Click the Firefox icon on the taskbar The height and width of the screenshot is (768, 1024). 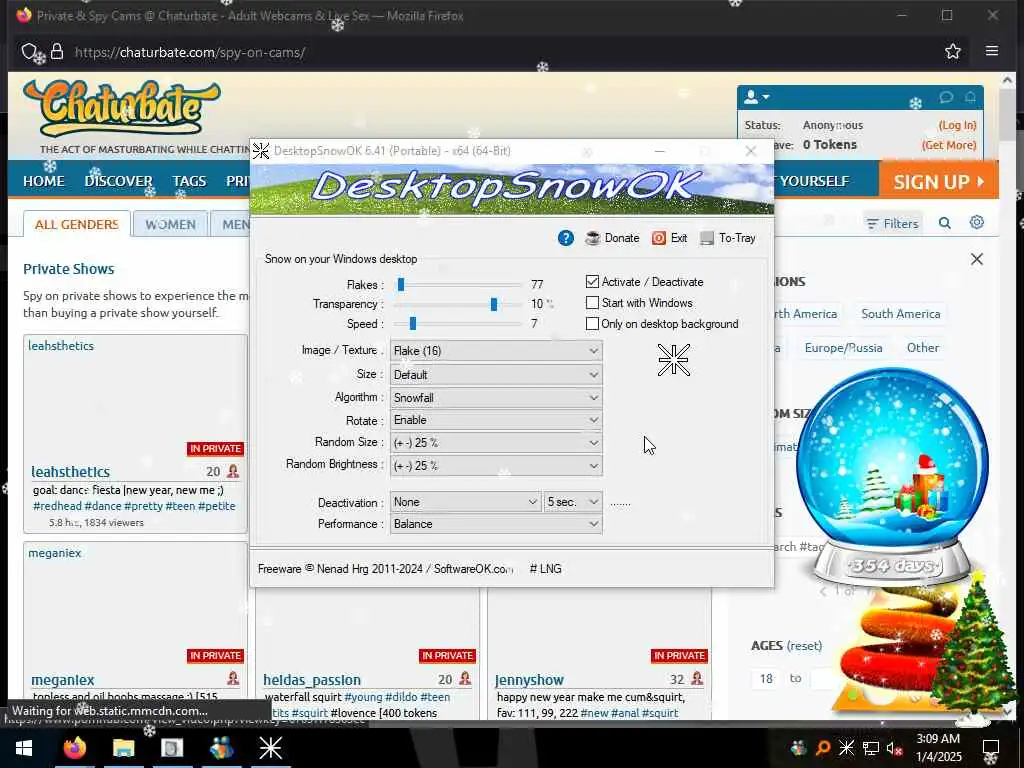74,748
